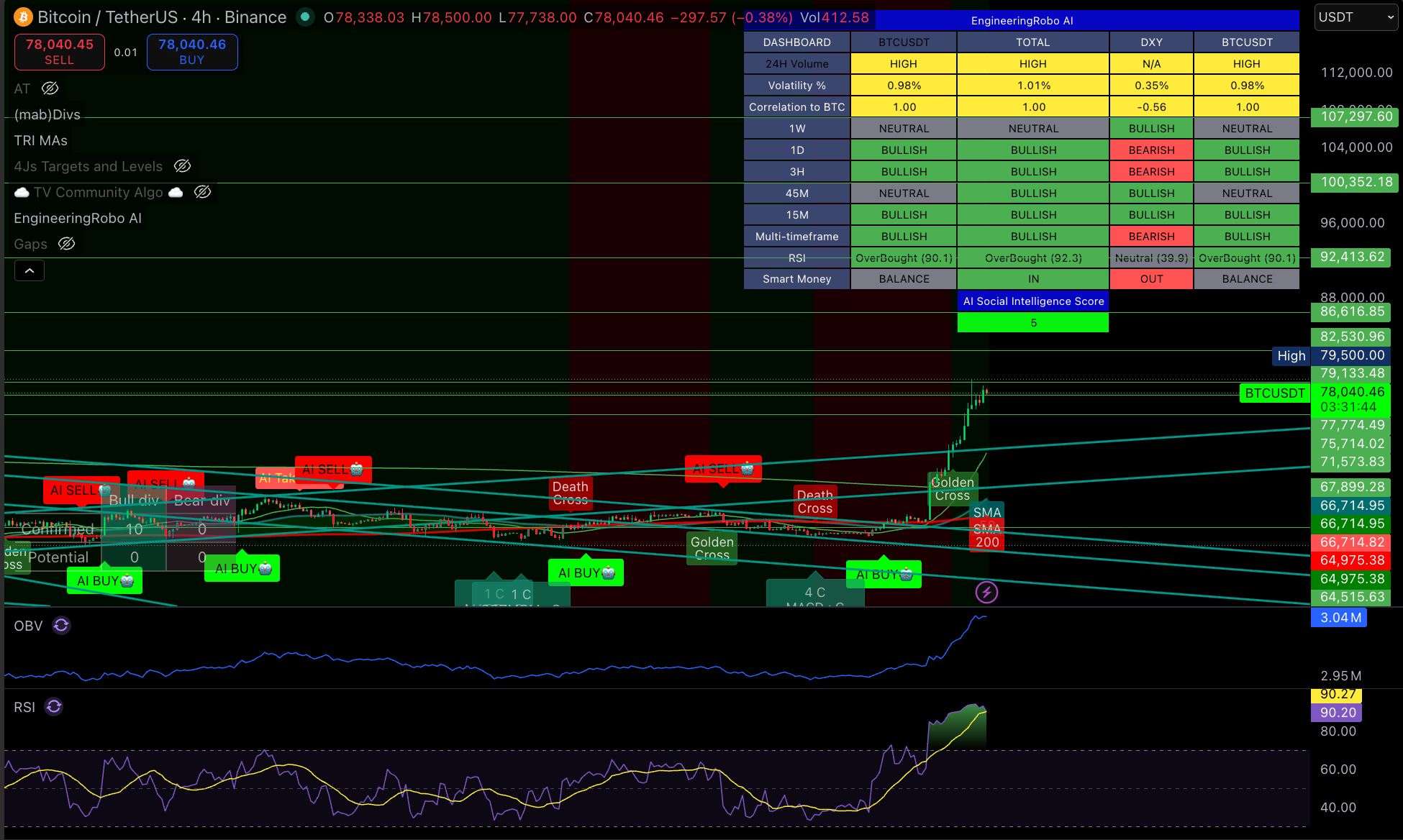Click the 24H Volume row label
1403x840 pixels.
click(797, 64)
